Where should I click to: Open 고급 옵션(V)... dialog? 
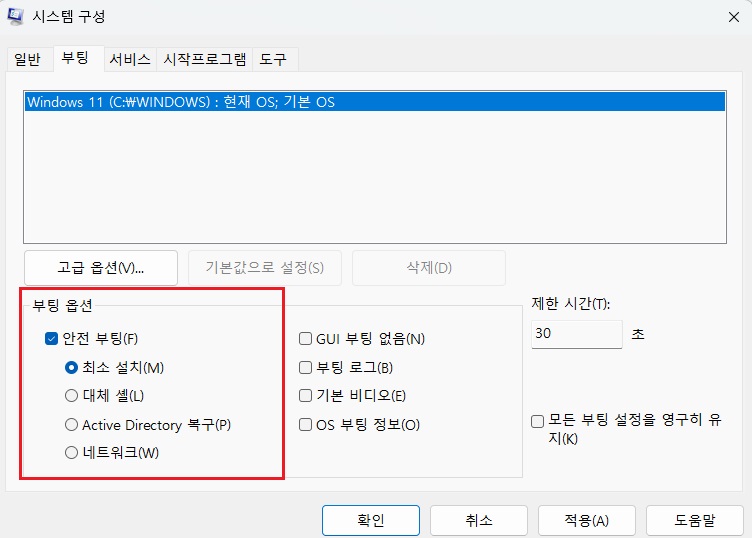click(x=101, y=268)
